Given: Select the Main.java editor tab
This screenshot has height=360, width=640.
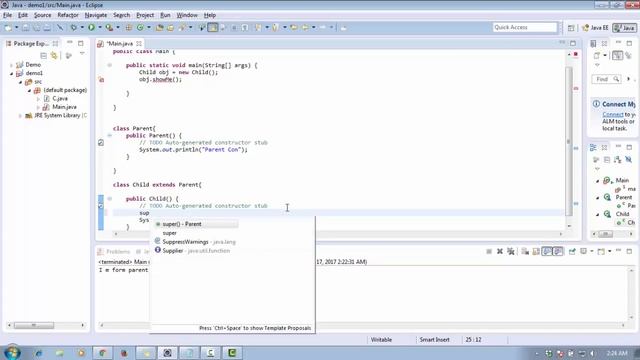Looking at the screenshot, I should click(120, 43).
